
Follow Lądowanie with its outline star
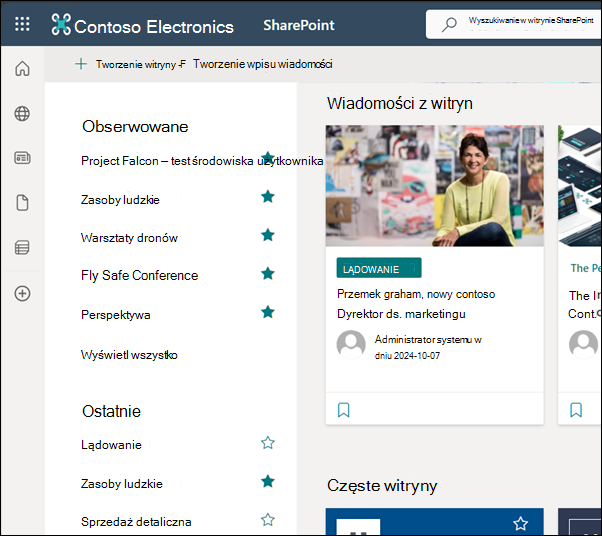pos(268,443)
